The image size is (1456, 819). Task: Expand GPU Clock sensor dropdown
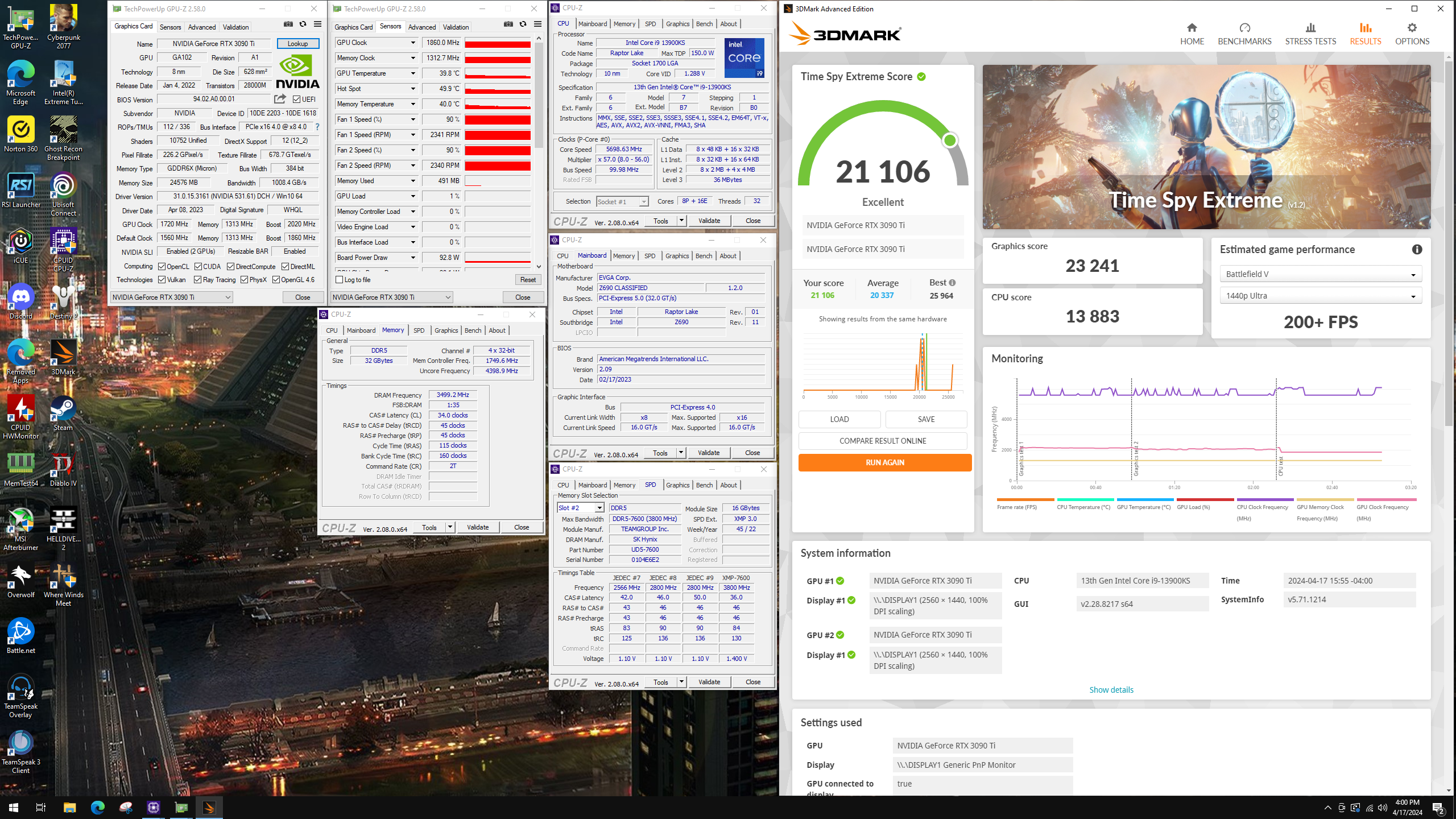tap(413, 43)
